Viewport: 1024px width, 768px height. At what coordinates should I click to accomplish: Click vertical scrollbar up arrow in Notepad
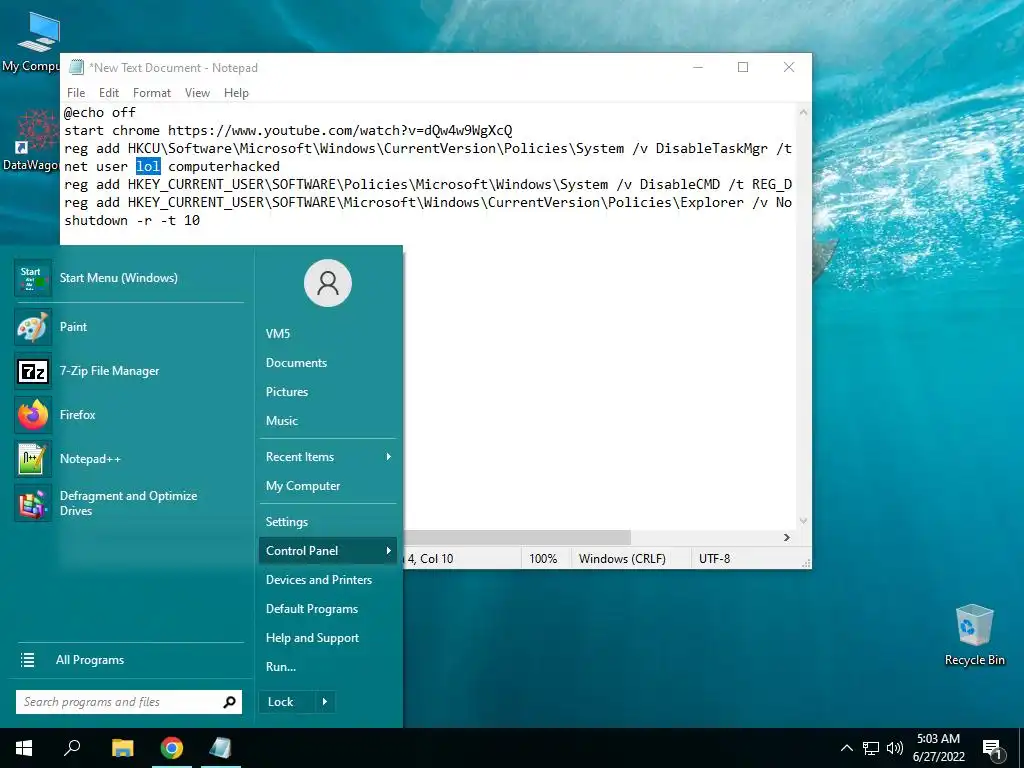[x=803, y=112]
